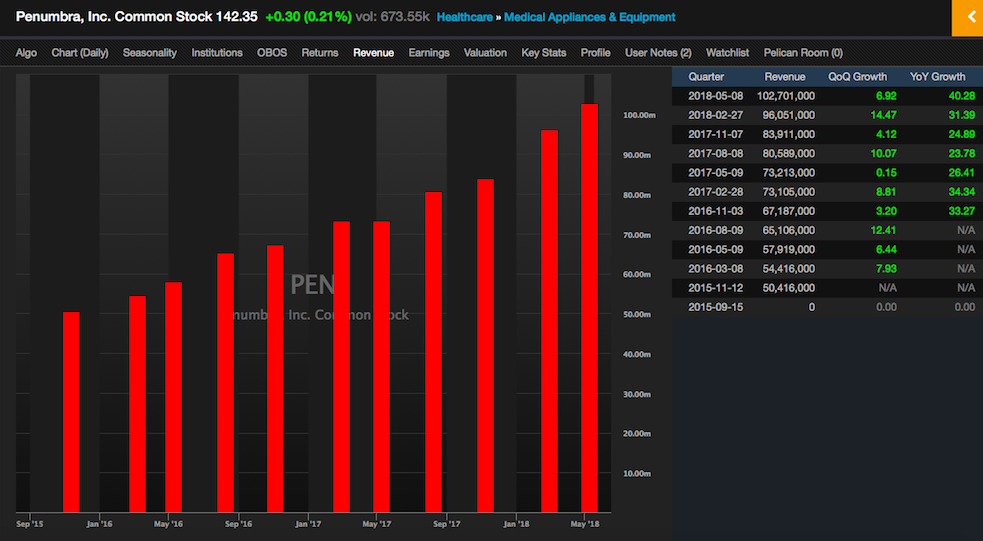Screen dimensions: 983x541
Task: Open Pelican Room (0) tab
Action: [x=803, y=53]
